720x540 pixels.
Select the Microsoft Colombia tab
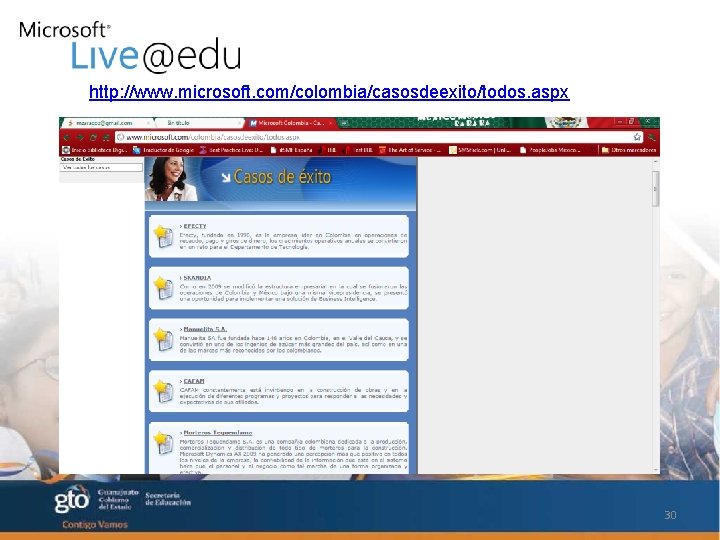(289, 123)
